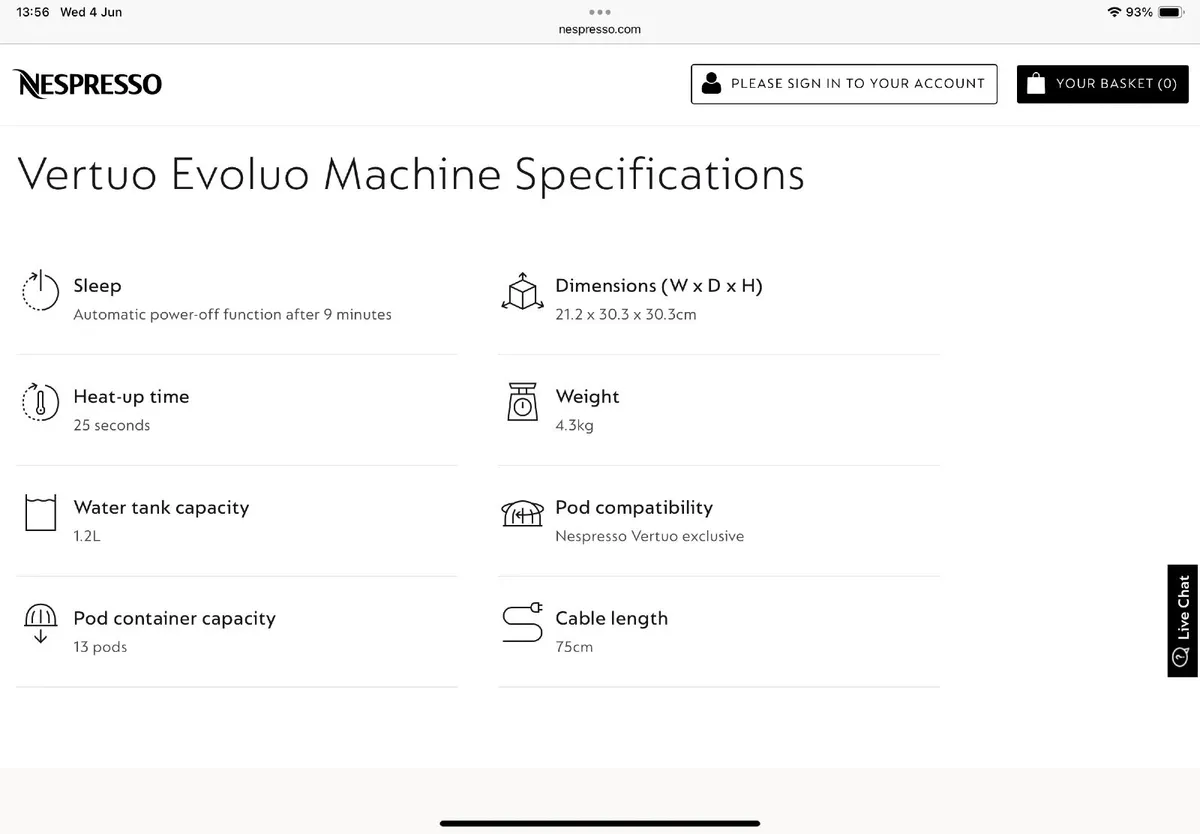Tap the three-dot multitasking menu at top
Viewport: 1200px width, 834px height.
pos(600,12)
